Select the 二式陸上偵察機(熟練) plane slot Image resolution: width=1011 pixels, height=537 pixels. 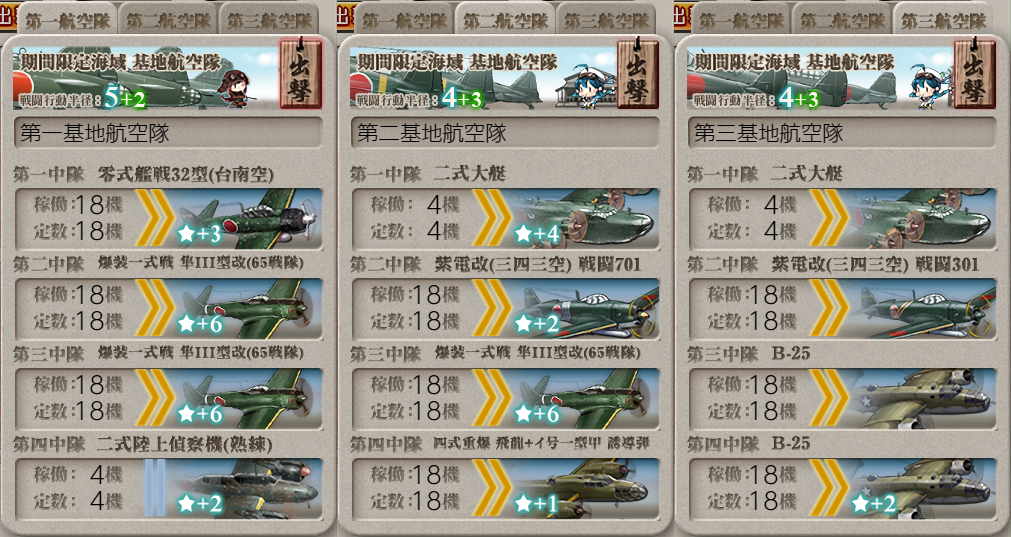point(168,488)
